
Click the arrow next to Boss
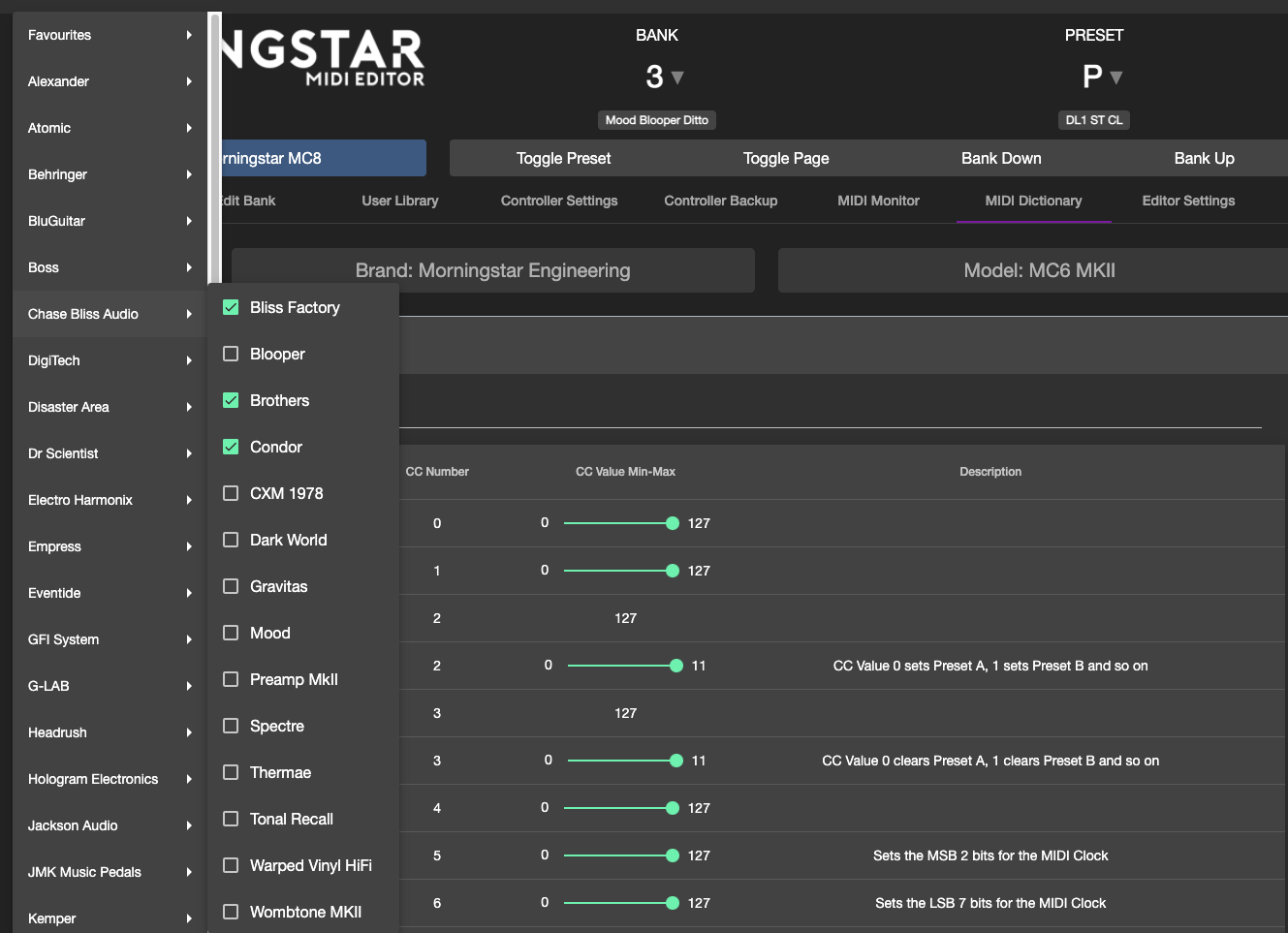pyautogui.click(x=189, y=267)
